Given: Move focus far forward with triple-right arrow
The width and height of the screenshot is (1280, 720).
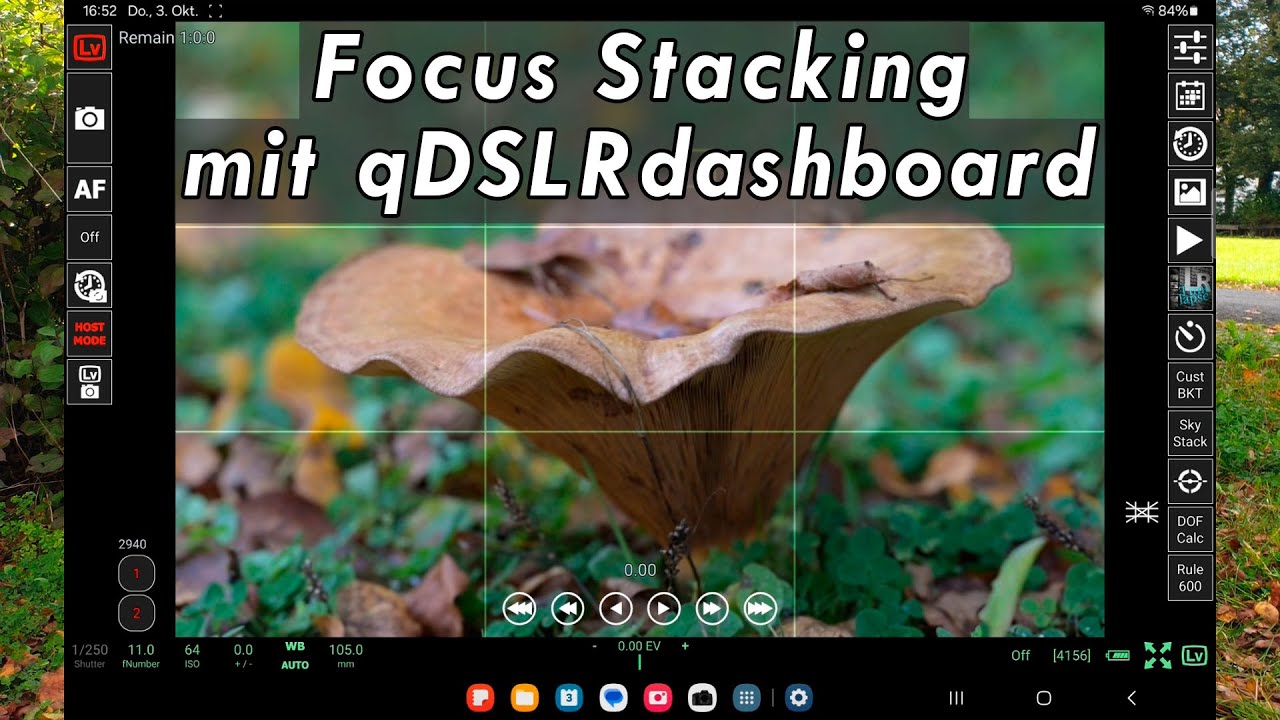Looking at the screenshot, I should point(760,608).
